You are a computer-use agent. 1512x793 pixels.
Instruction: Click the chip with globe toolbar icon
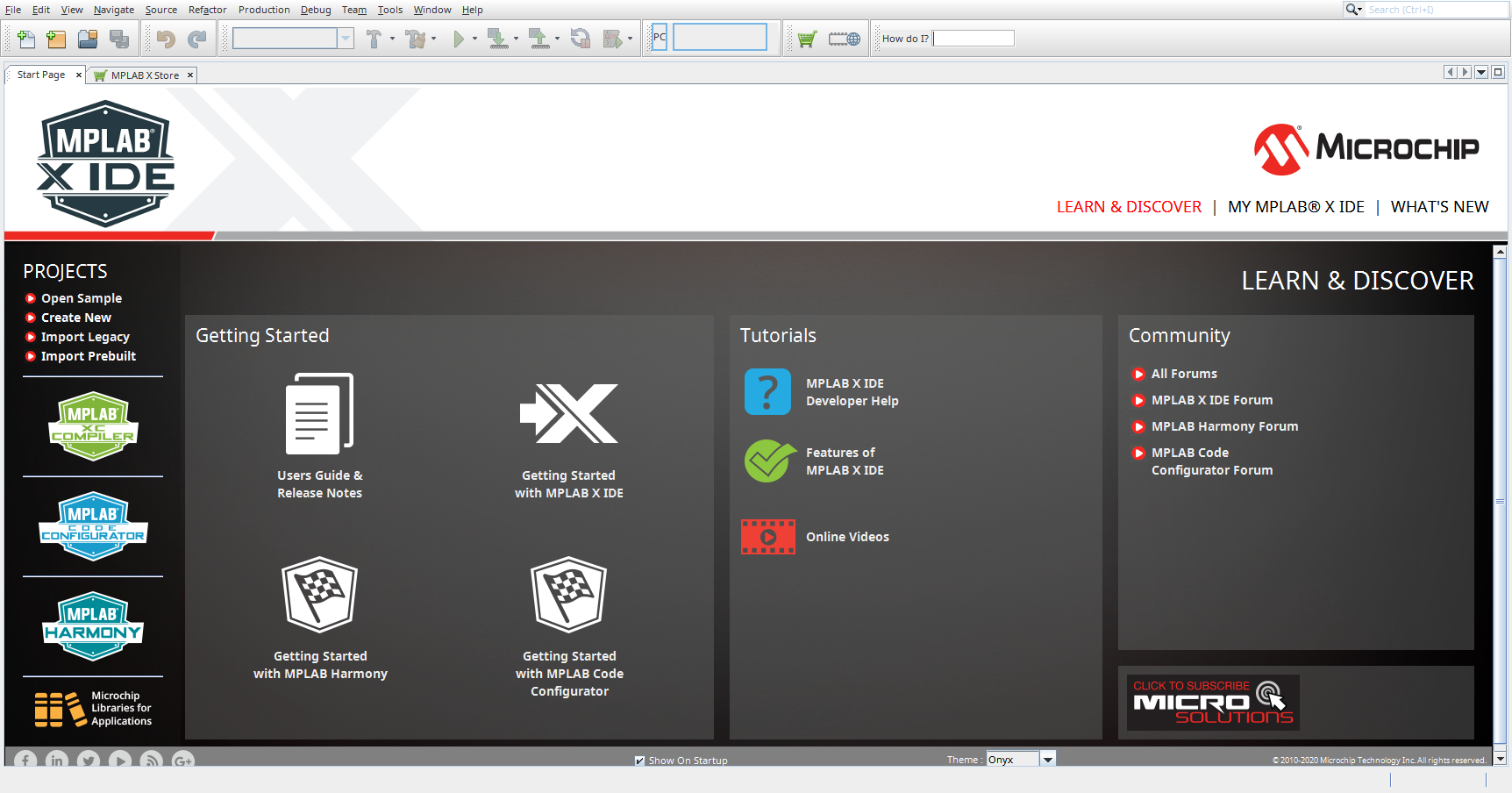845,39
